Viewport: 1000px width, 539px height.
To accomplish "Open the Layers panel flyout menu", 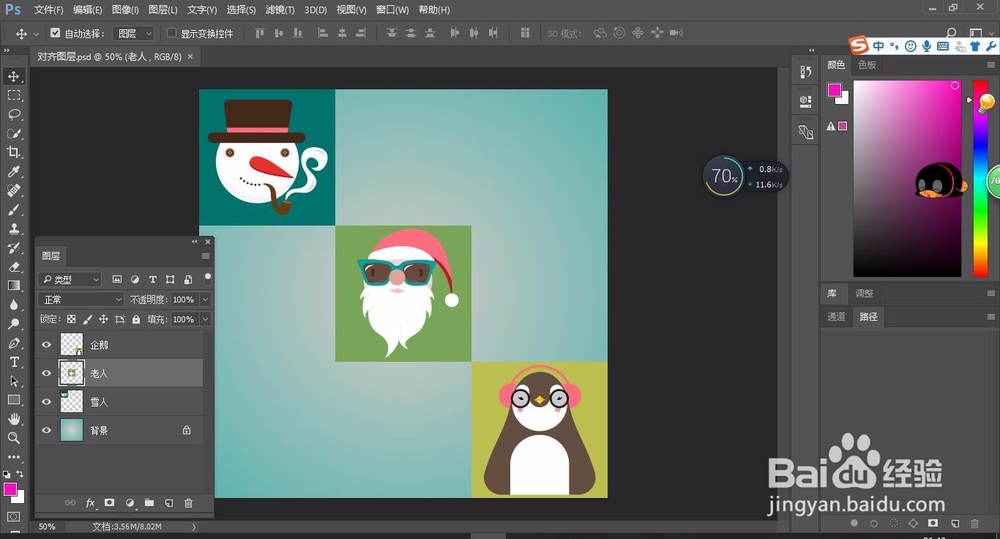I will coord(205,256).
